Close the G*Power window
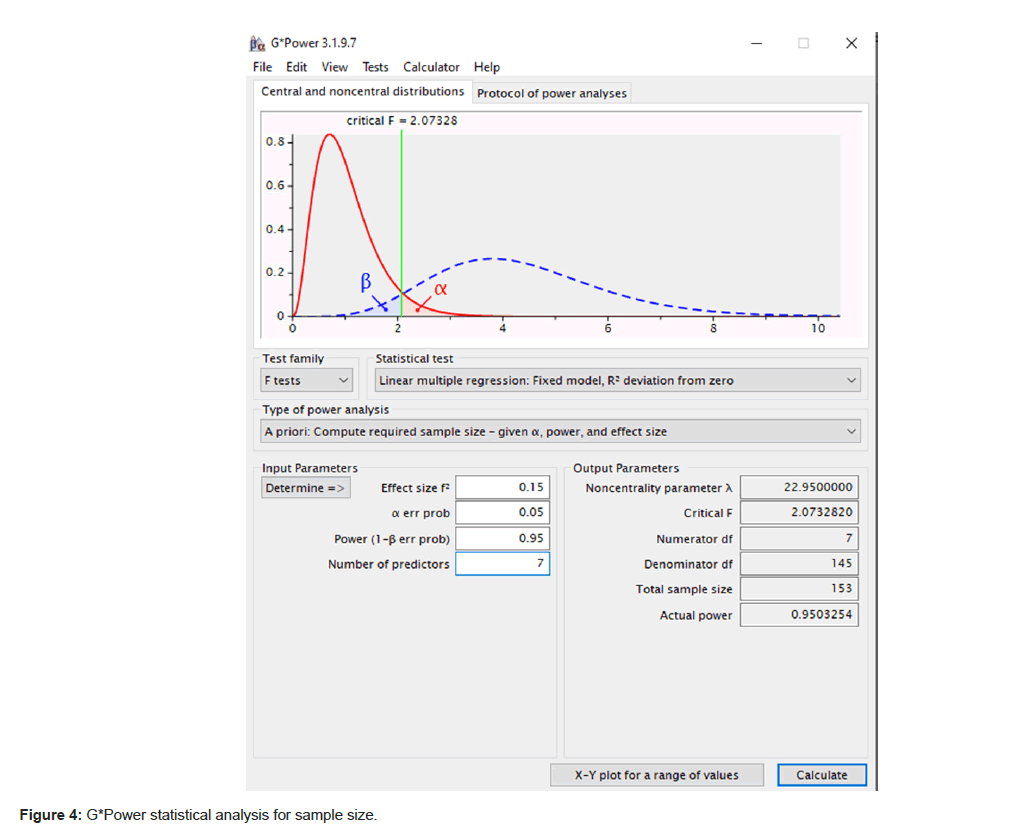 coord(851,43)
